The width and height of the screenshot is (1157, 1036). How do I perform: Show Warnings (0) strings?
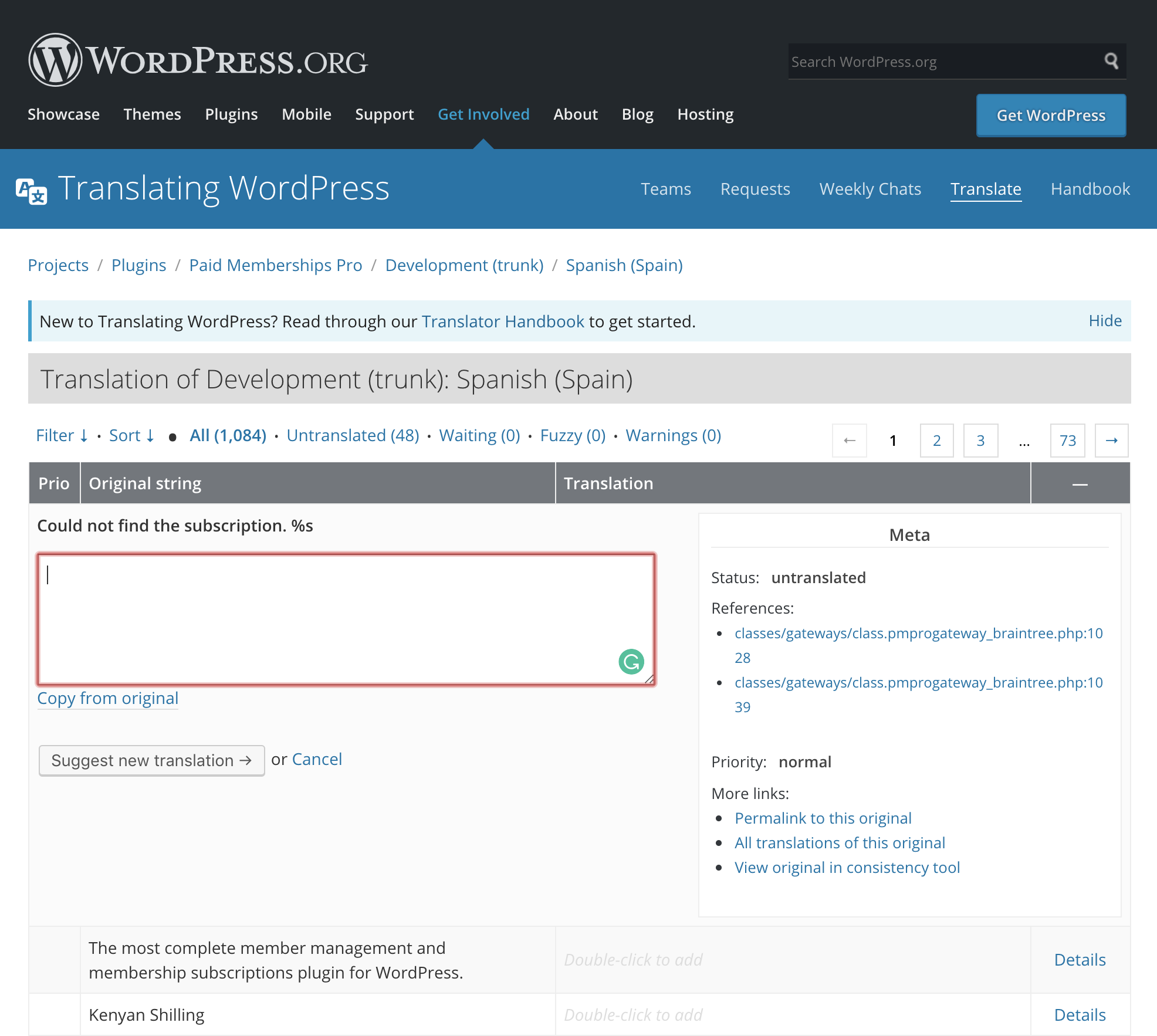(673, 435)
